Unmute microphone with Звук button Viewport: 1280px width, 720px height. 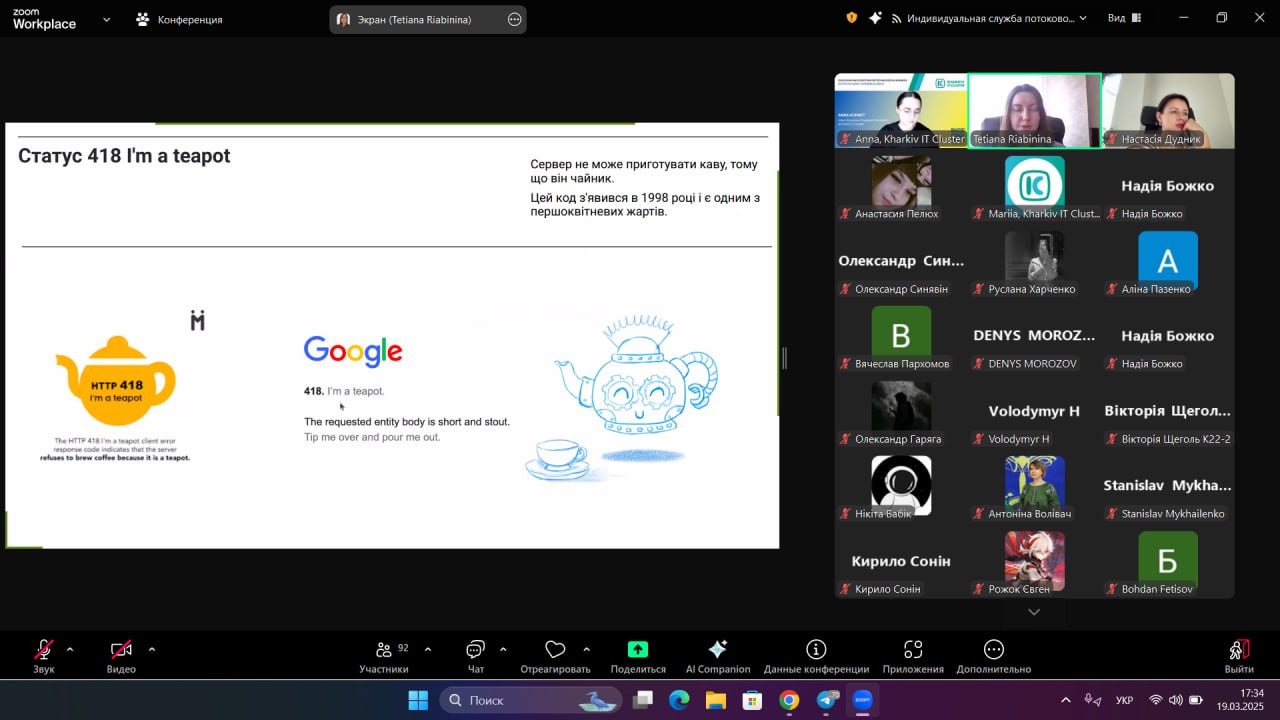click(44, 656)
